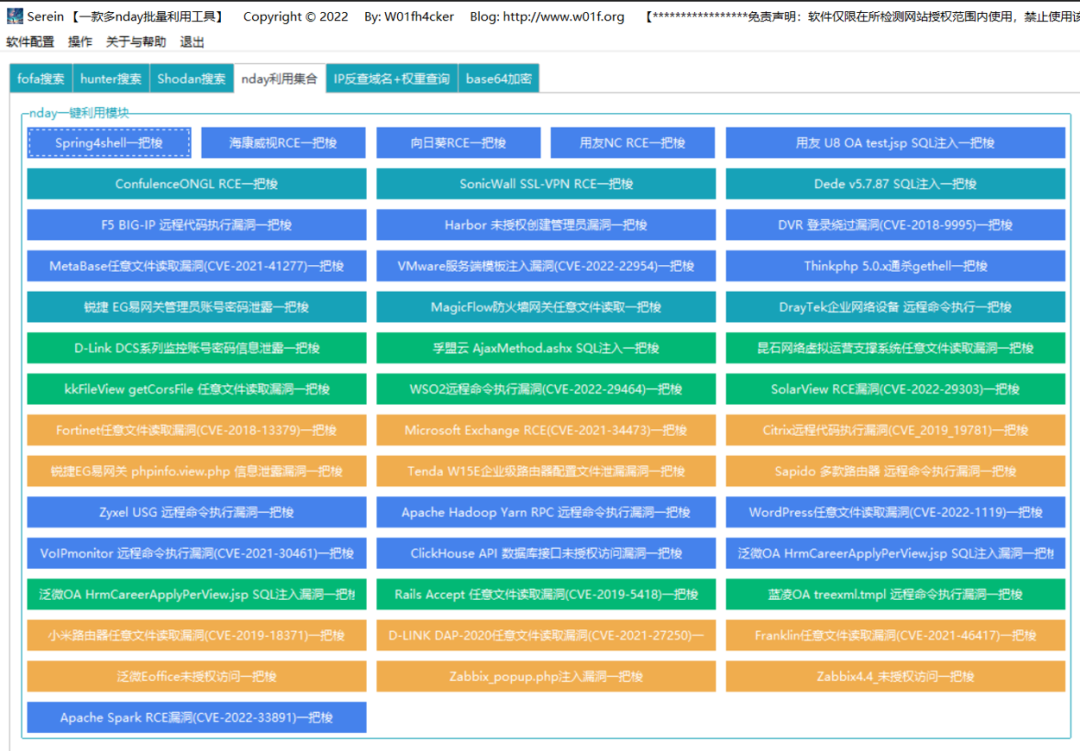Click Citrix远程代码执行漏洞(CVE_2019_19781) button
1080x751 pixels.
(895, 430)
